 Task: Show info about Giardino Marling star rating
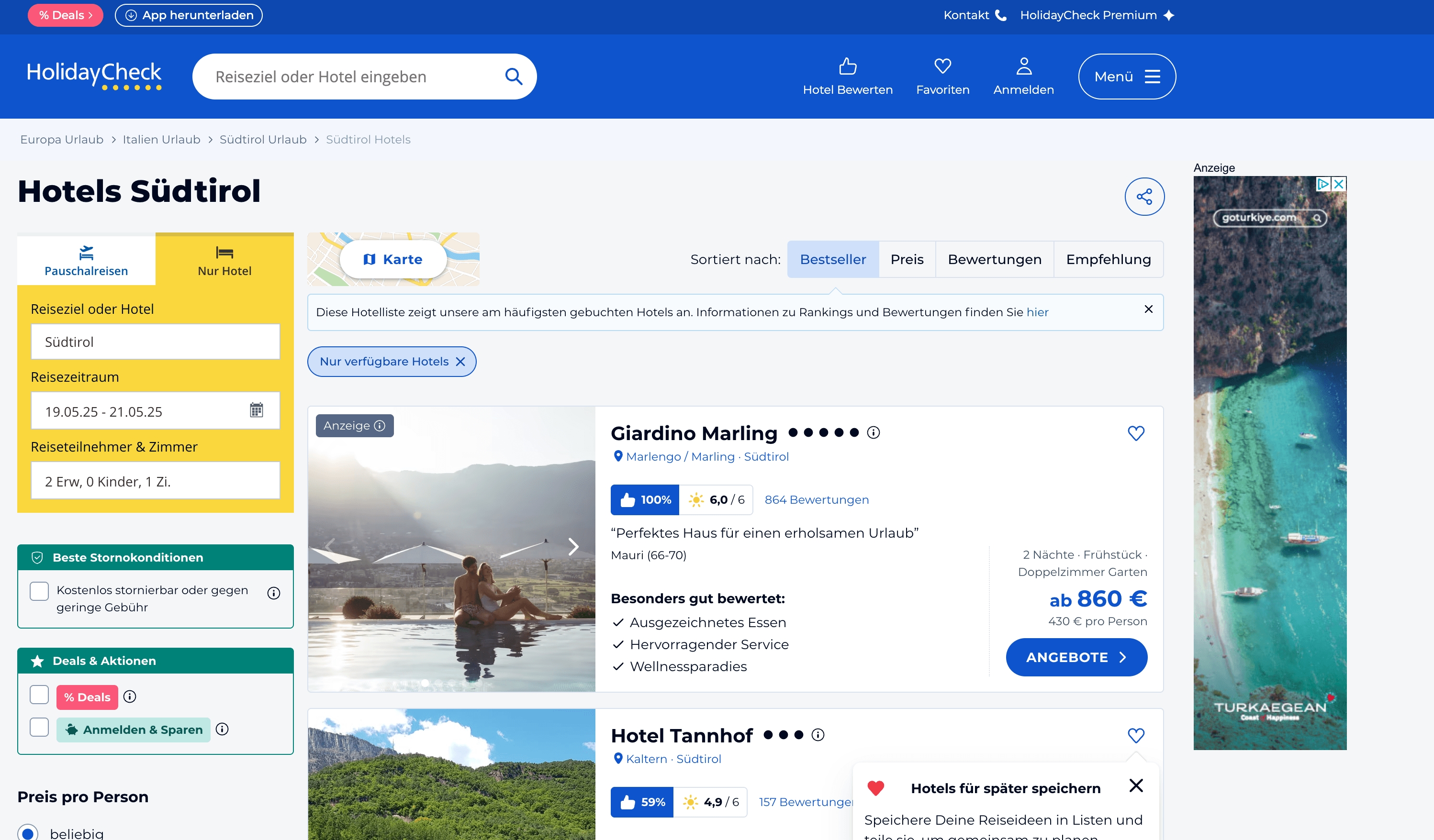pos(873,433)
